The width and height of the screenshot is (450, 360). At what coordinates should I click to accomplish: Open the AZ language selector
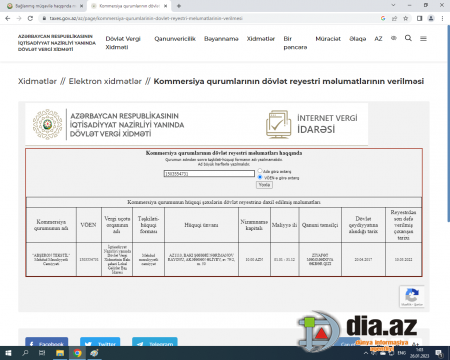378,39
